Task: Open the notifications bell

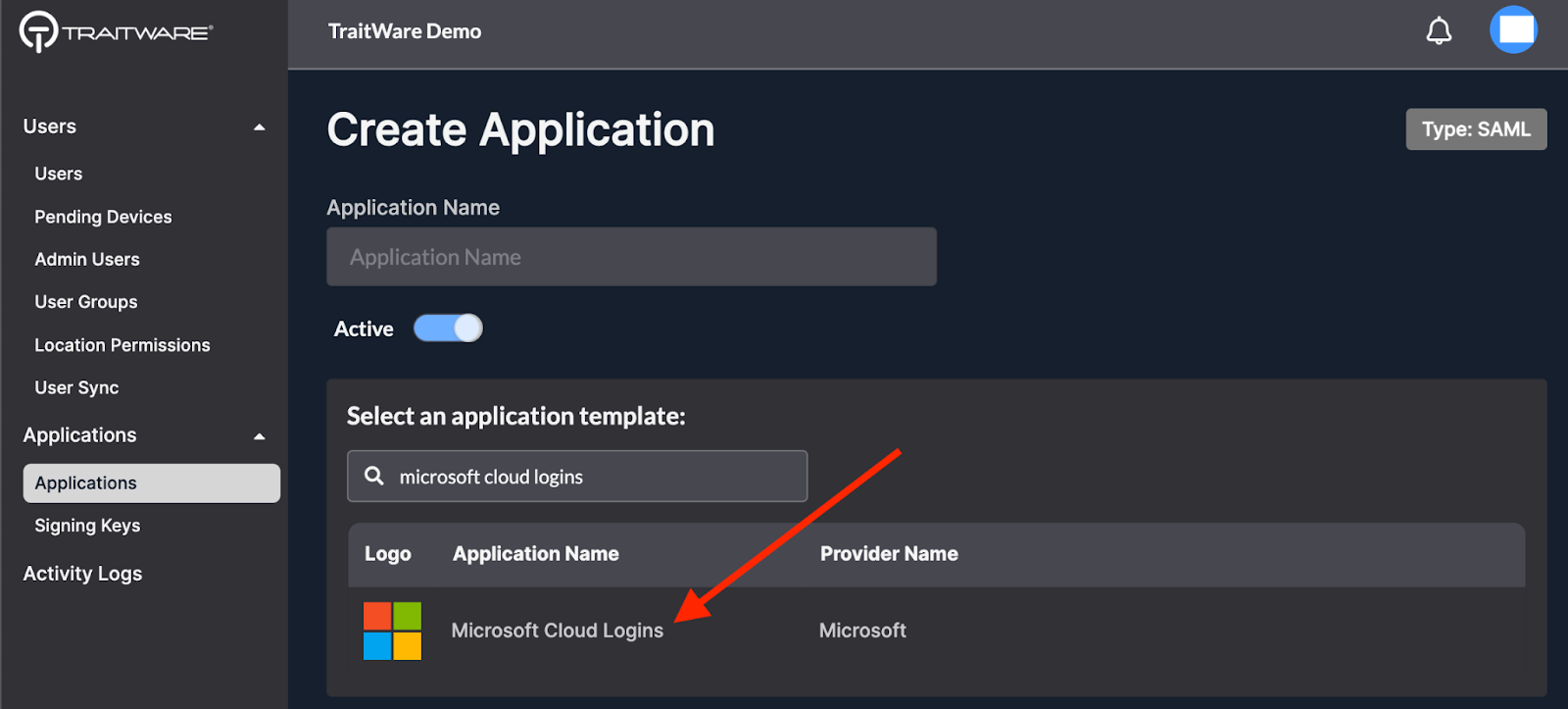Action: 1439,31
